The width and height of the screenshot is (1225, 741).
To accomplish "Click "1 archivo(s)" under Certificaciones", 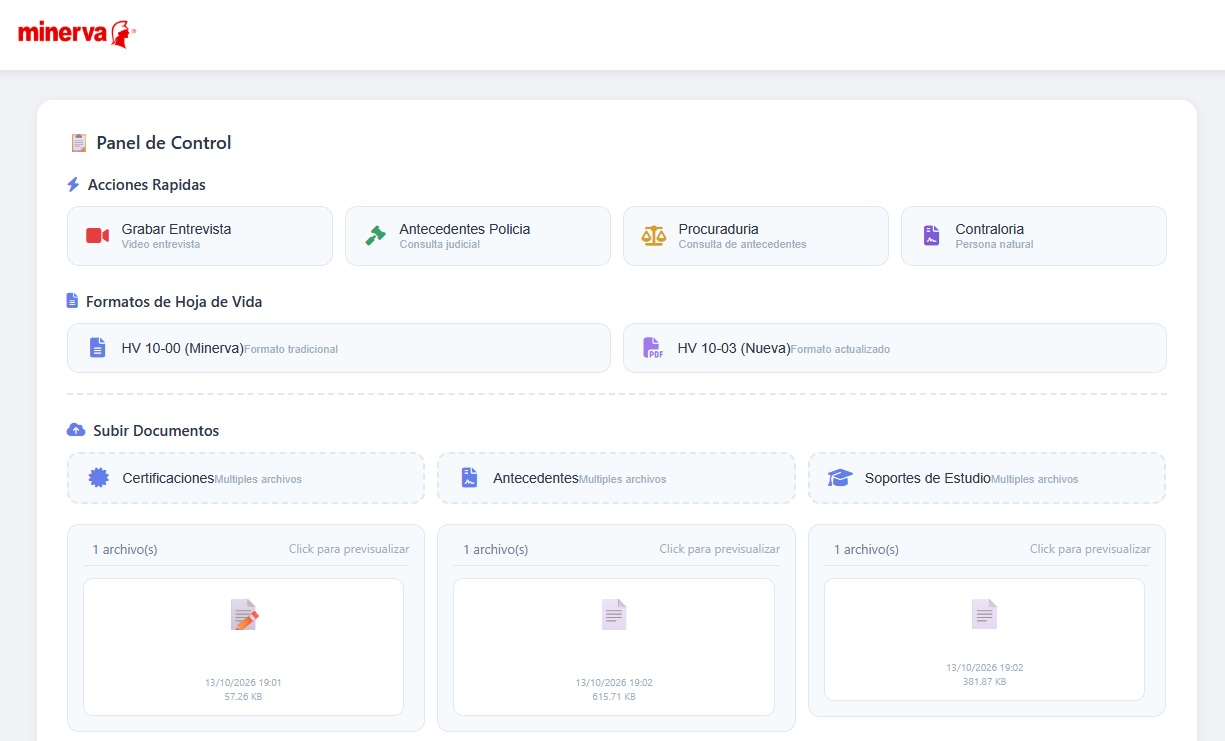I will [x=125, y=549].
